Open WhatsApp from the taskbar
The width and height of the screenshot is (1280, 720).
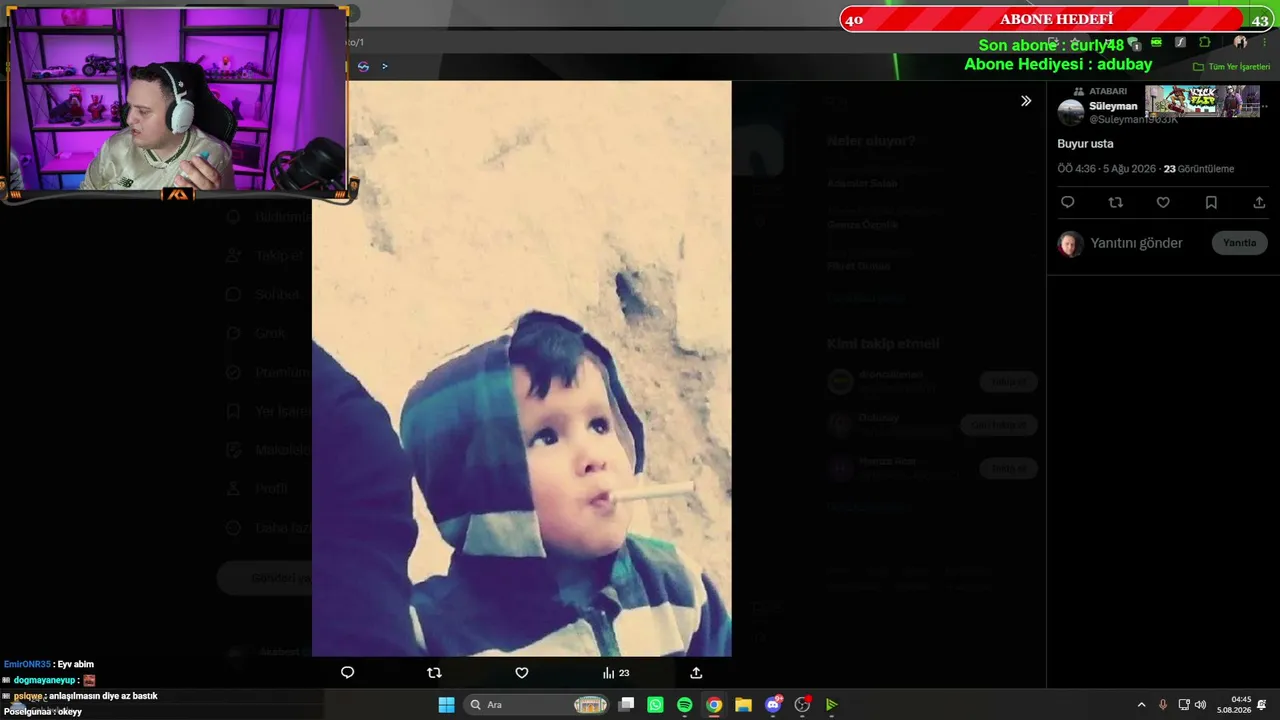pyautogui.click(x=655, y=705)
